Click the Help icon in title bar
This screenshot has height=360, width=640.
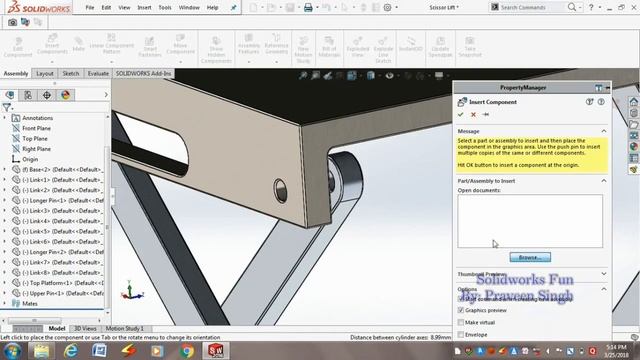(591, 7)
